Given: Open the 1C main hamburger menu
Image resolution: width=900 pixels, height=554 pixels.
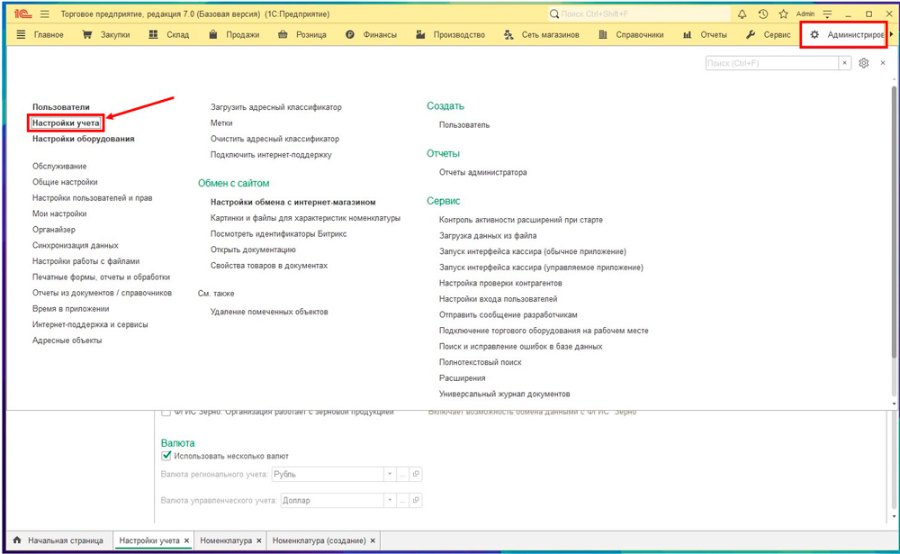Looking at the screenshot, I should (45, 14).
